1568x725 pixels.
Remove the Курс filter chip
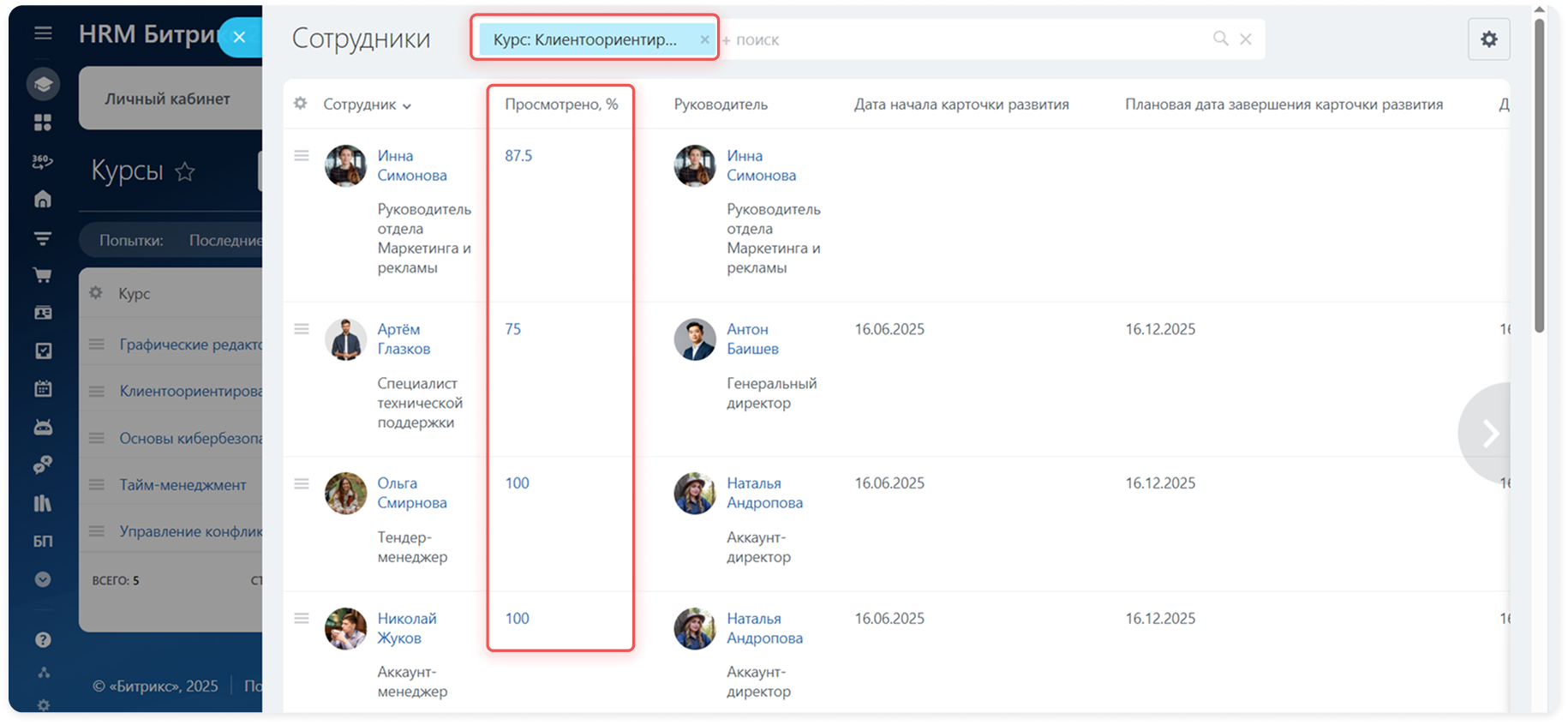coord(704,39)
